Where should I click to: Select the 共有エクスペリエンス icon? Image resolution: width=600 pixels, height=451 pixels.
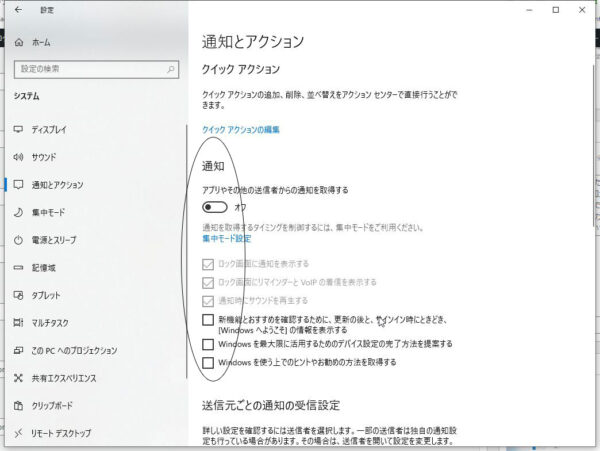18,378
